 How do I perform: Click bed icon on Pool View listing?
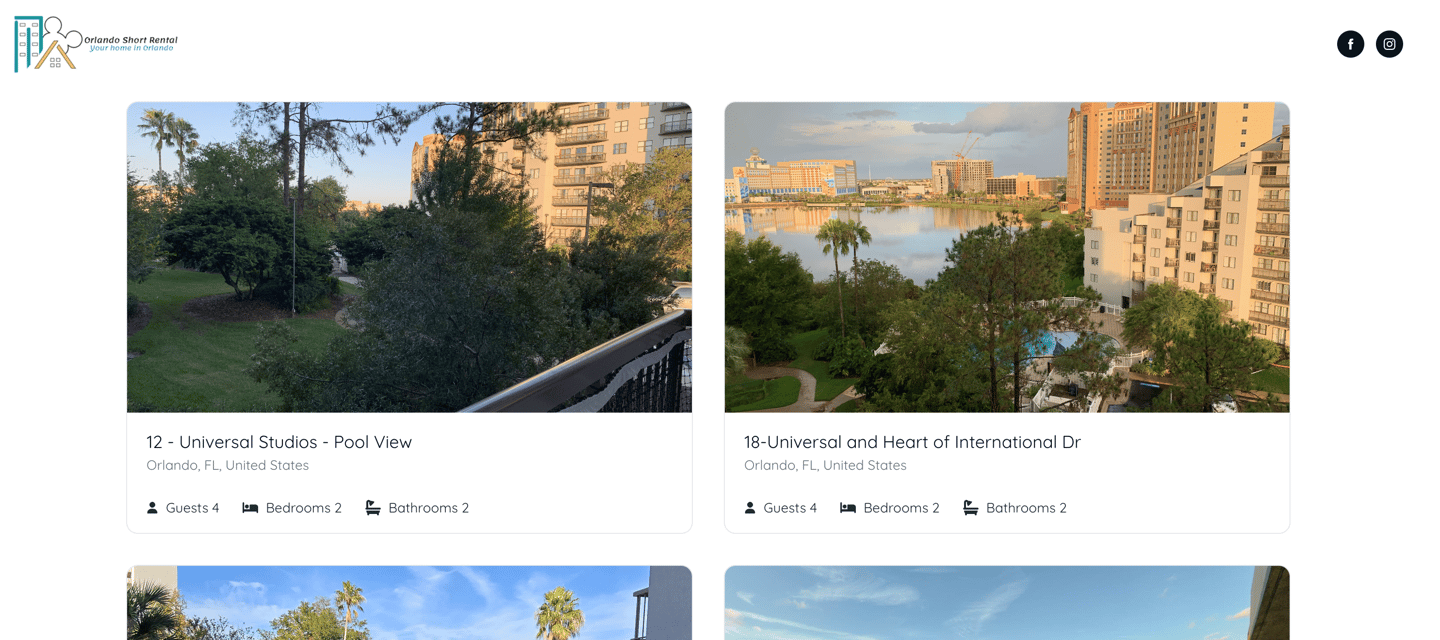tap(250, 508)
